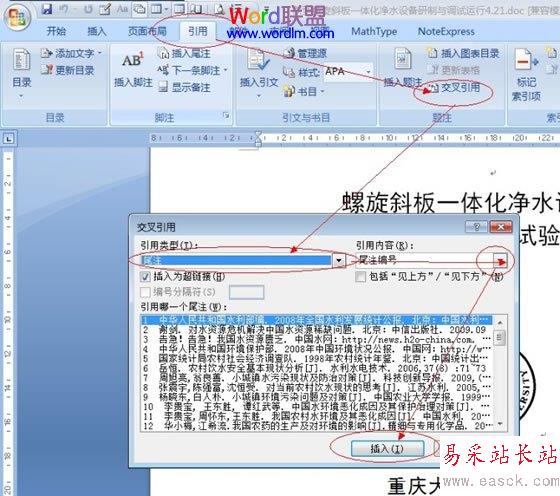Toggle 插入为超链接 checkbox
The image size is (560, 496).
tap(145, 276)
